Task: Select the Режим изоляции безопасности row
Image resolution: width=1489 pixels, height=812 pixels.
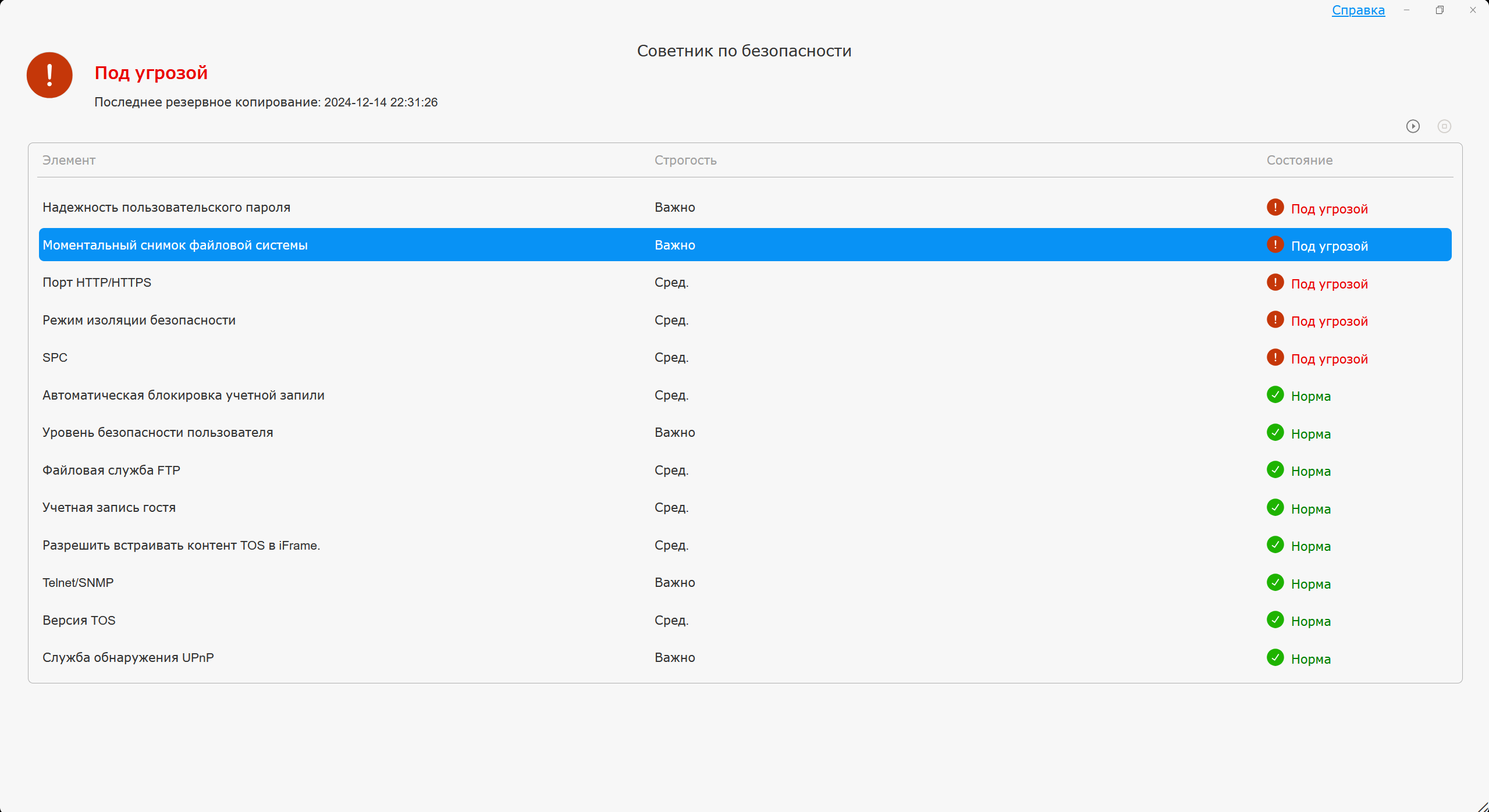Action: click(x=139, y=320)
